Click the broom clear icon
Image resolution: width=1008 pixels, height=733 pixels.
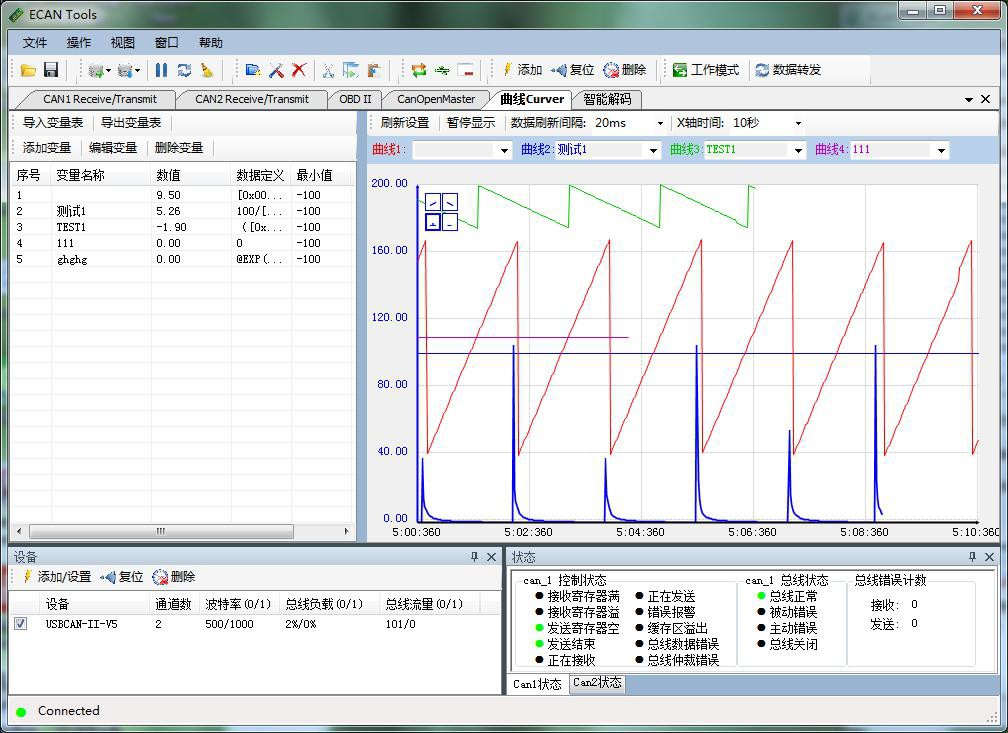(x=207, y=70)
